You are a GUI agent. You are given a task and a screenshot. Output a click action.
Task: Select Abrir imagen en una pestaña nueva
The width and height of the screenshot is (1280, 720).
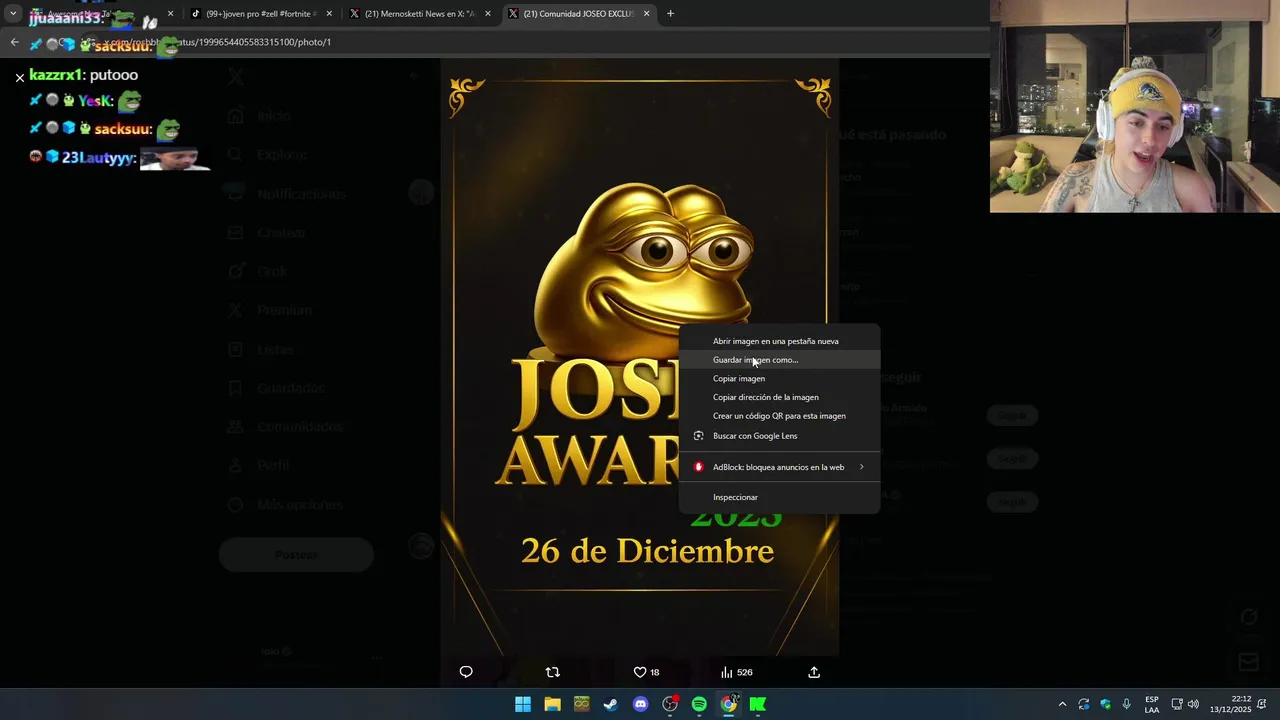tap(780, 341)
